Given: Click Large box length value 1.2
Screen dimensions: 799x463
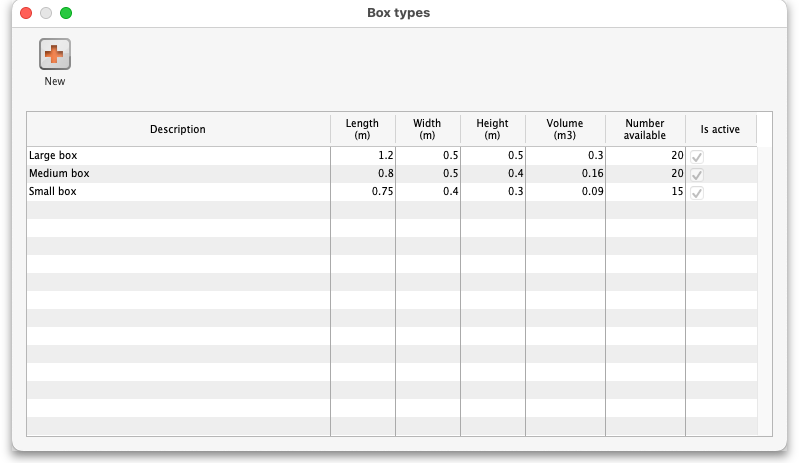Looking at the screenshot, I should click(x=386, y=156).
